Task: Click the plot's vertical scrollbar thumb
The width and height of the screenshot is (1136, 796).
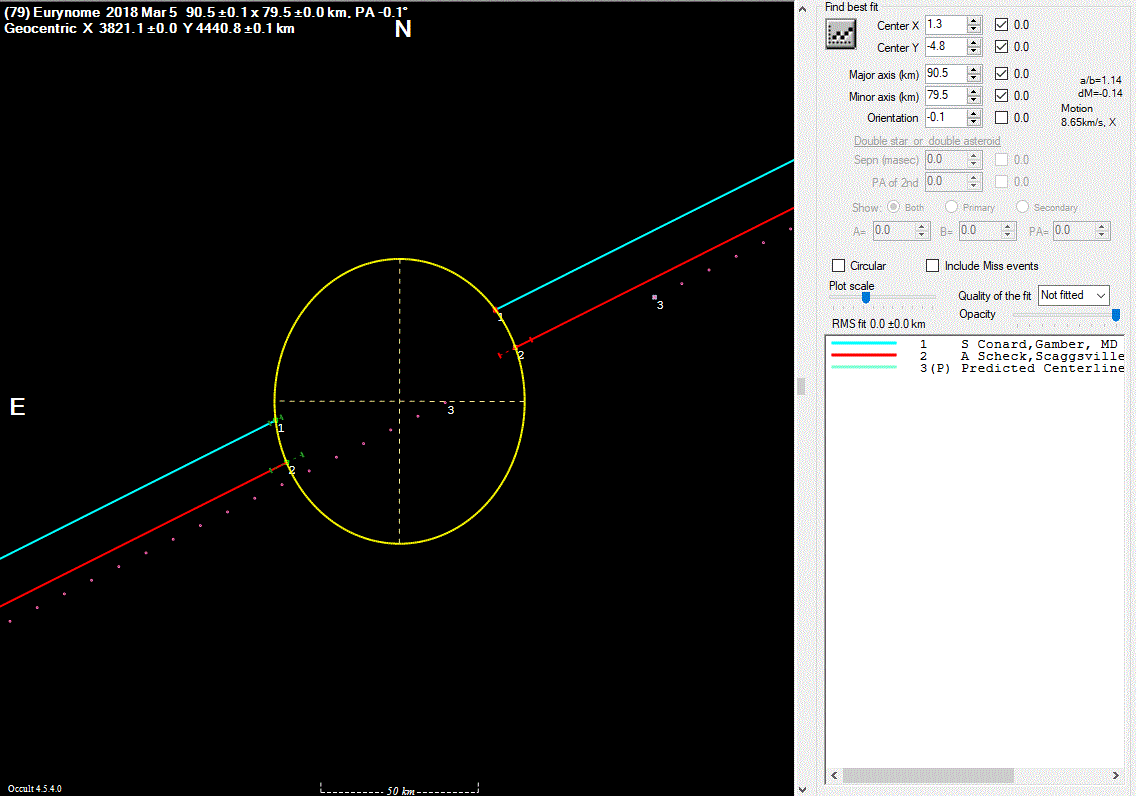Action: click(x=802, y=386)
